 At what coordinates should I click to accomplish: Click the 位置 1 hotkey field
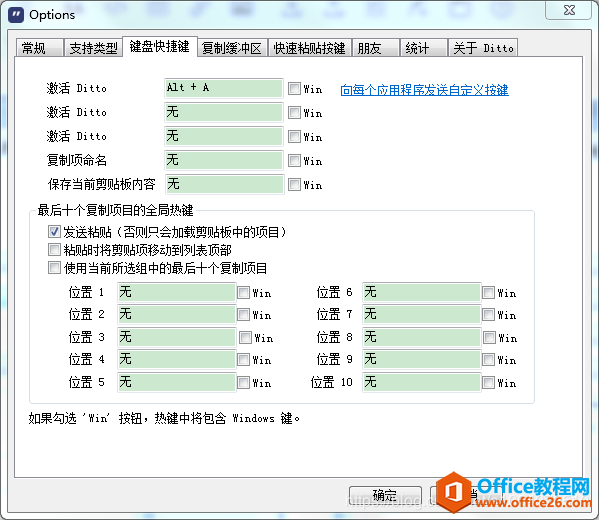176,293
